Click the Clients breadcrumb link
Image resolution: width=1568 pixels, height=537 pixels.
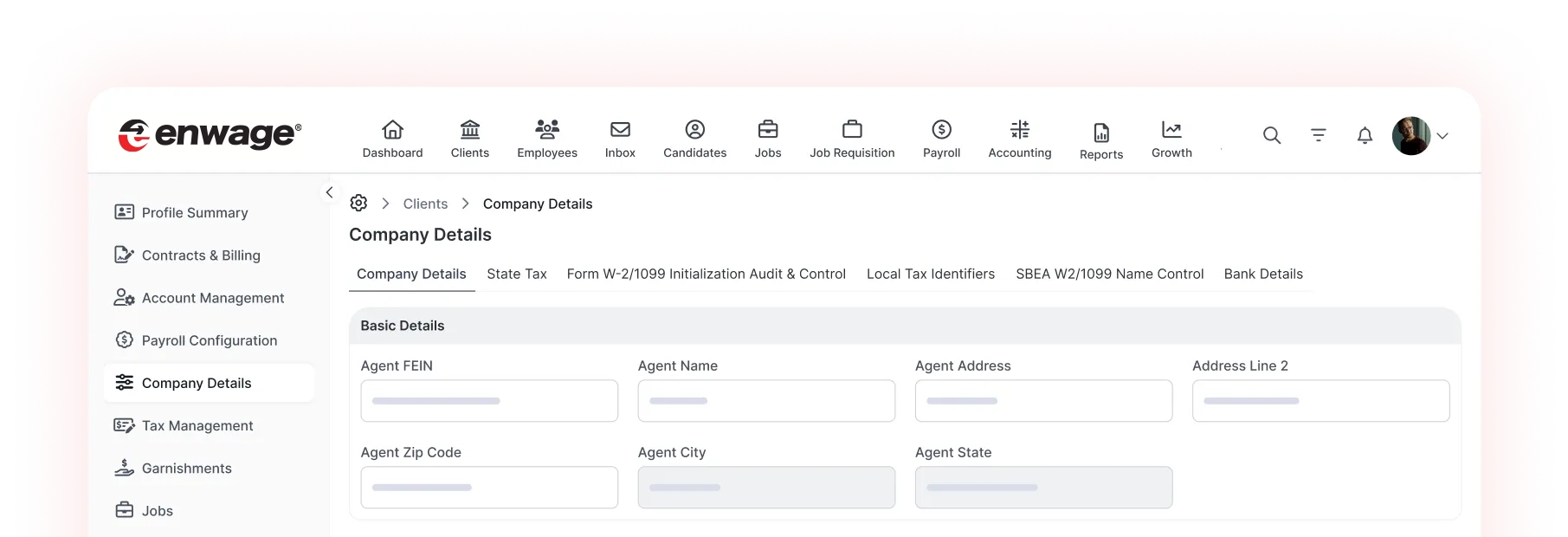click(x=425, y=204)
